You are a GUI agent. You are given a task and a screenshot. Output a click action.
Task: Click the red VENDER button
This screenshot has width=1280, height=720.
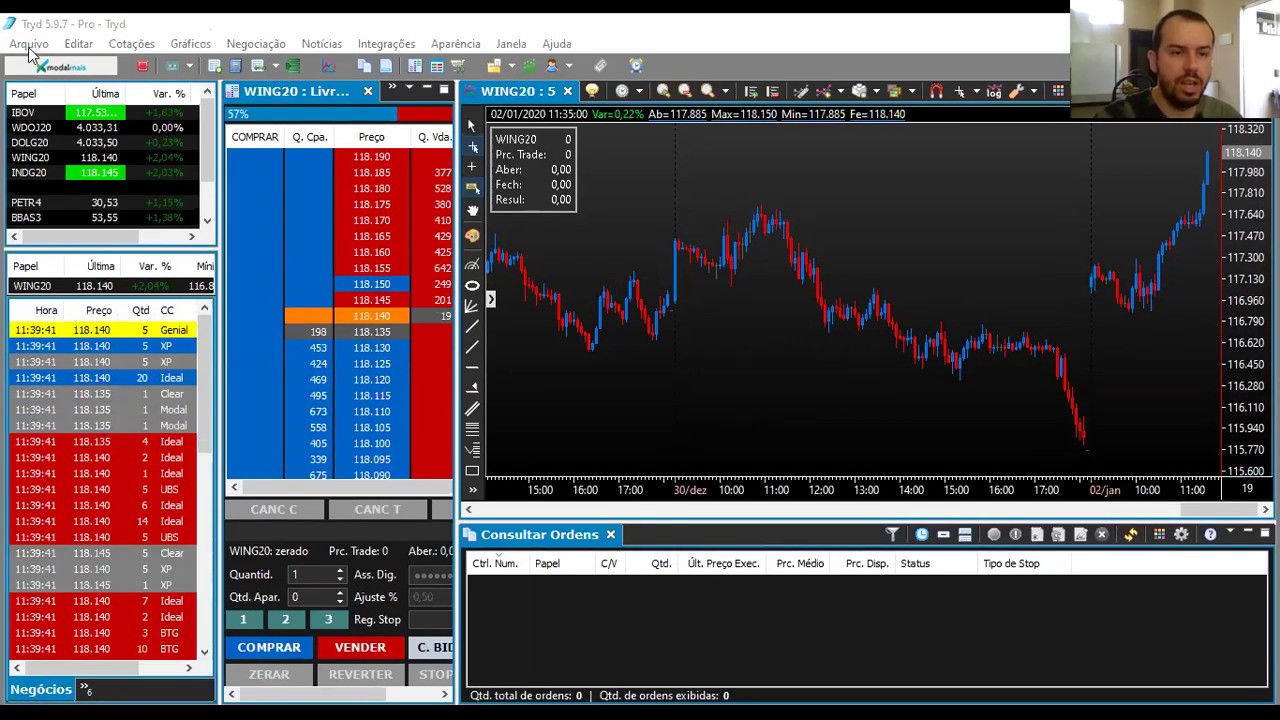point(360,647)
